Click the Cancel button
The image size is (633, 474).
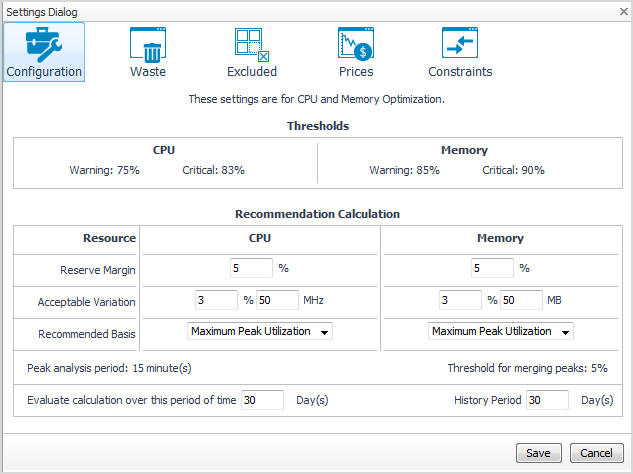[x=596, y=453]
